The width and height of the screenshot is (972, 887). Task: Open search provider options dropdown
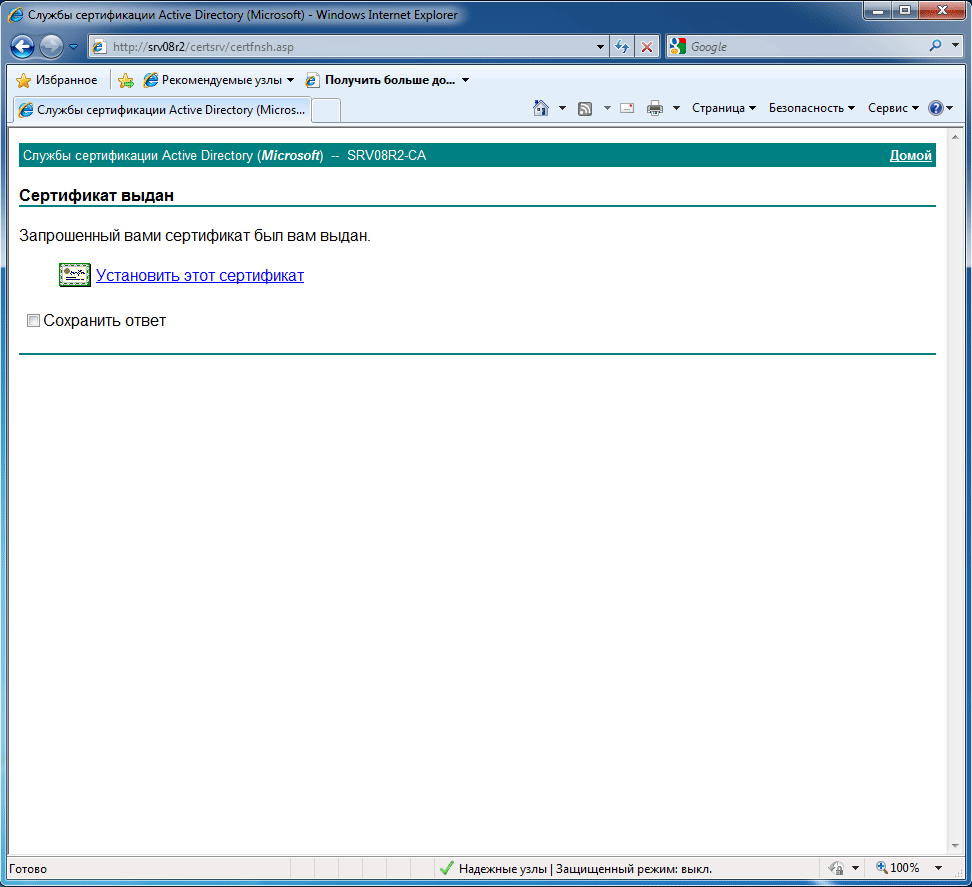coord(955,45)
